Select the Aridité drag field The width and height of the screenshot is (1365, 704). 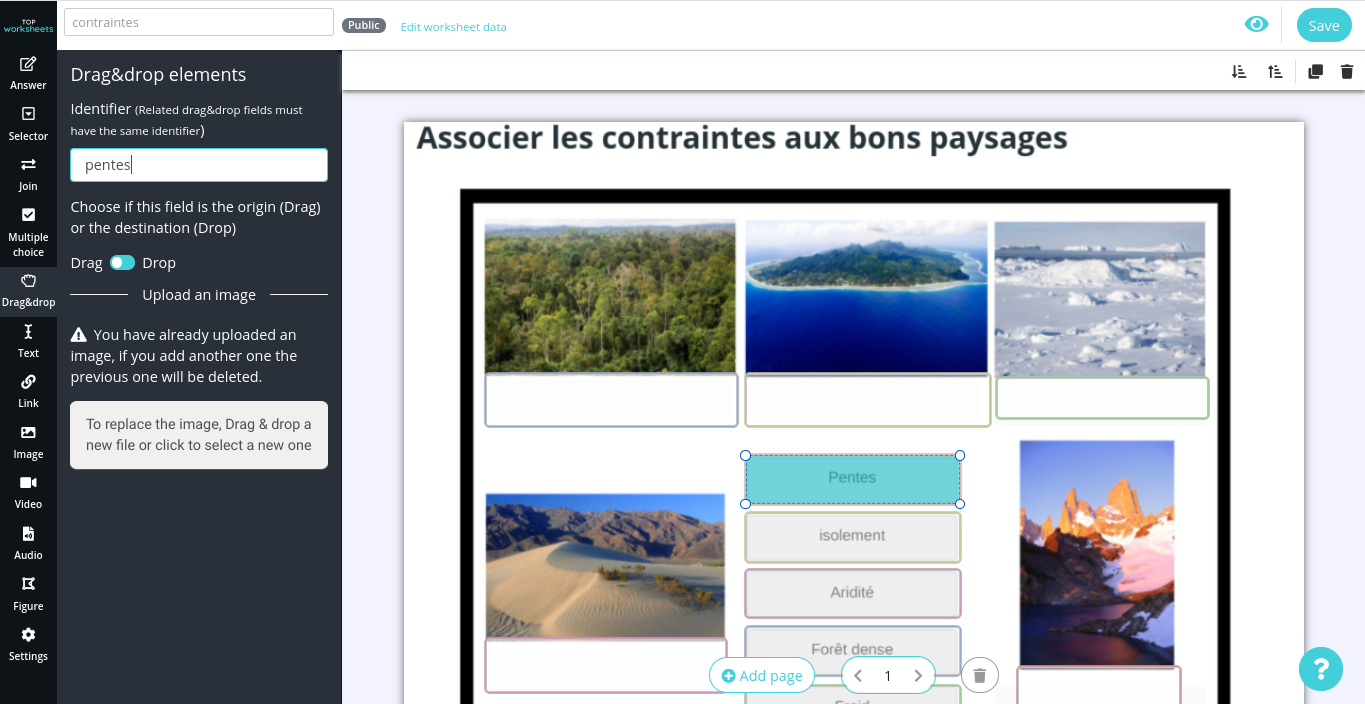pos(853,594)
